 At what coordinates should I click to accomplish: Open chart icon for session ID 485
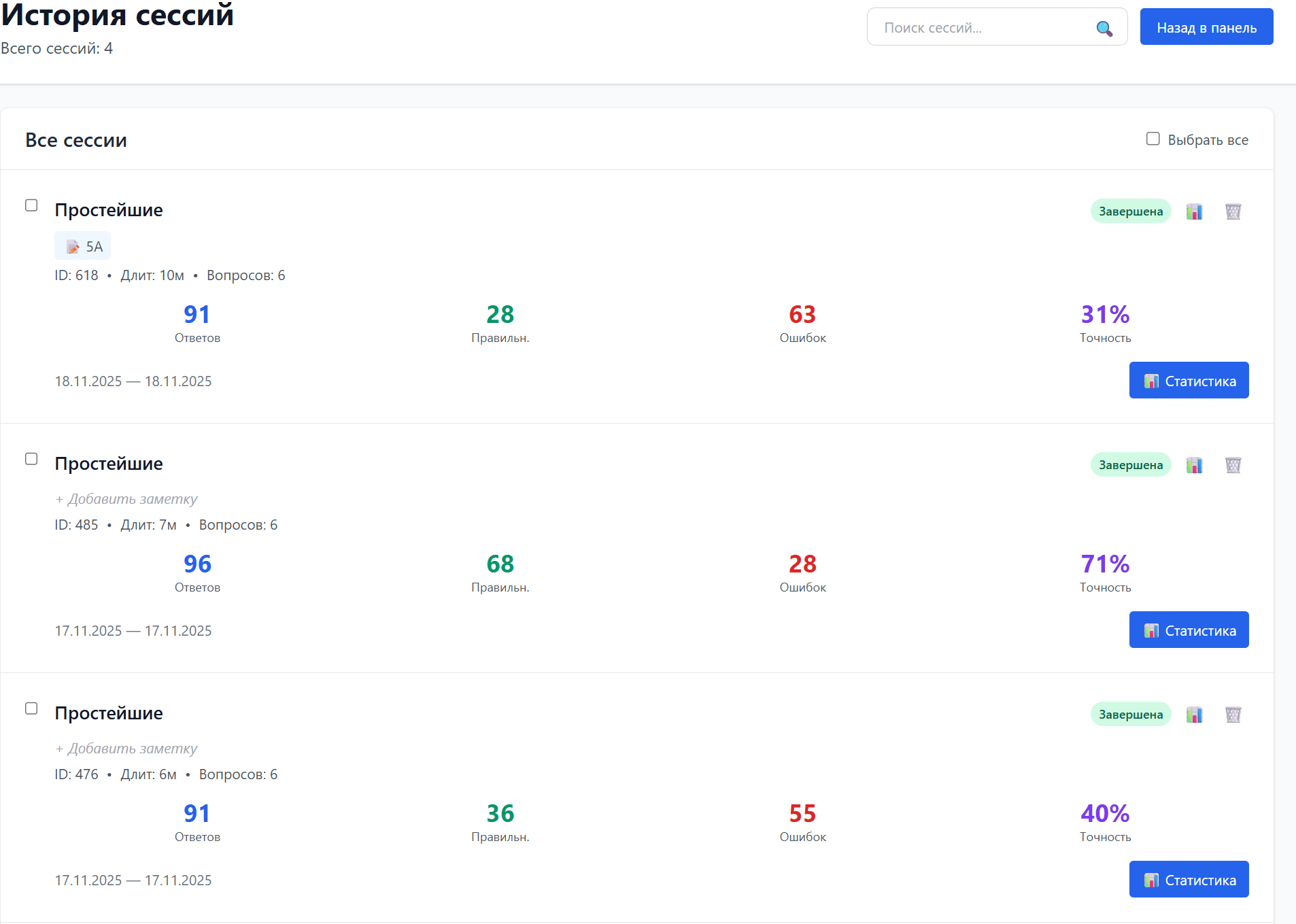pyautogui.click(x=1194, y=465)
